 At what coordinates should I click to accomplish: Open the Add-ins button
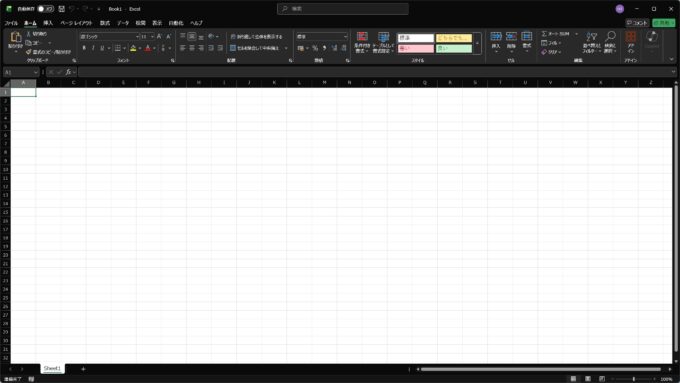[x=631, y=42]
